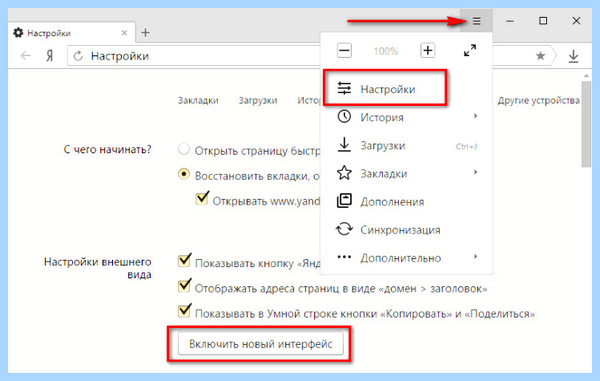
Task: Click the Дополнения add-ons icon
Action: tap(344, 201)
